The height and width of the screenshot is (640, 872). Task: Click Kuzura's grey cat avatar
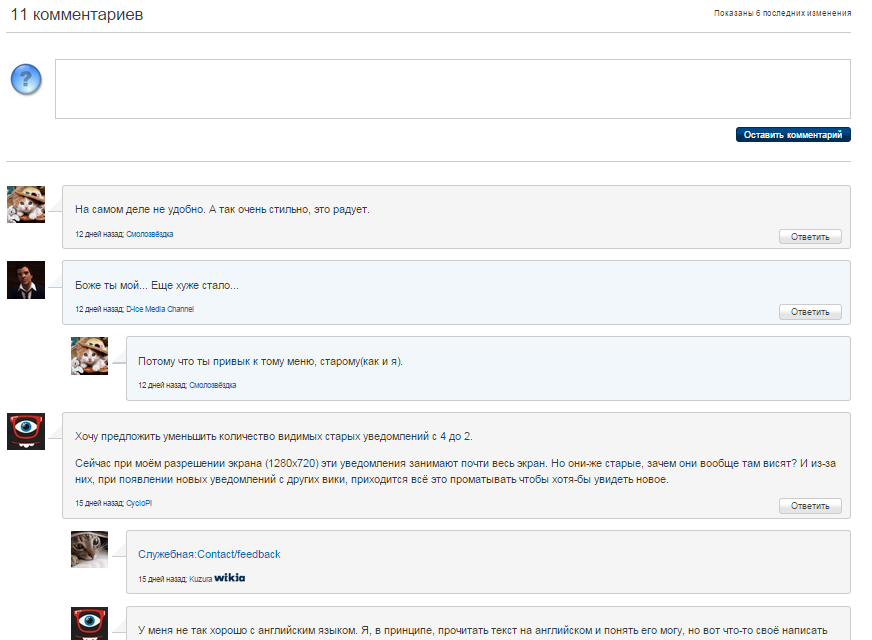click(90, 549)
